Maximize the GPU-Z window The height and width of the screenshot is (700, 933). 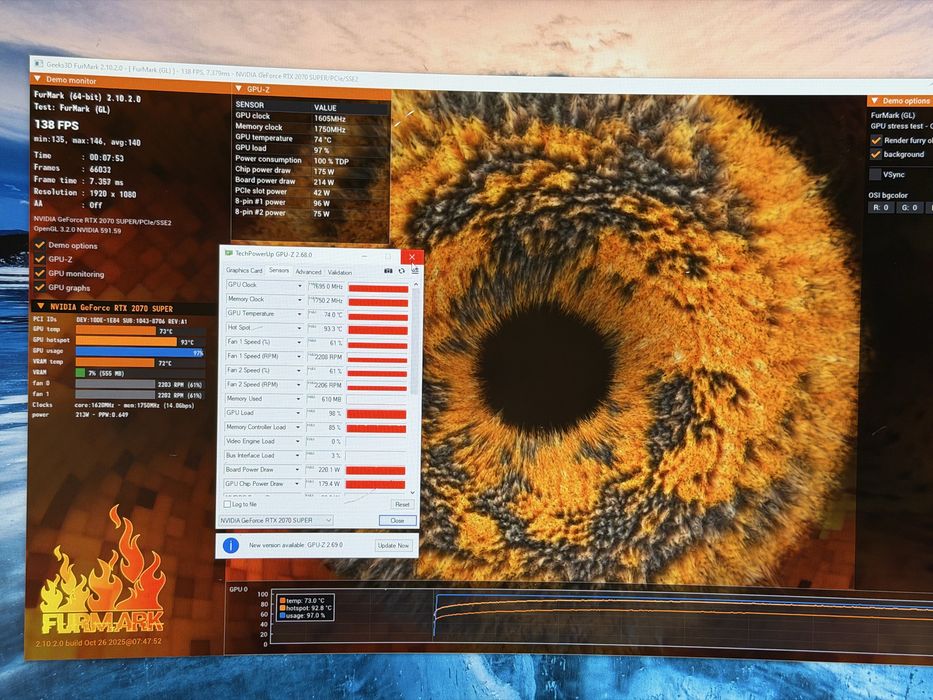[388, 257]
